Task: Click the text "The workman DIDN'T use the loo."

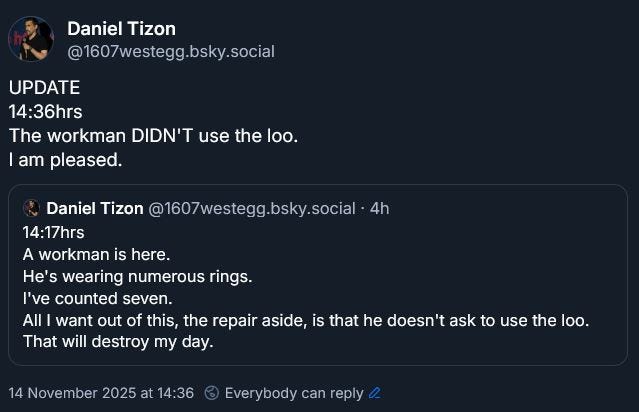Action: pyautogui.click(x=153, y=135)
